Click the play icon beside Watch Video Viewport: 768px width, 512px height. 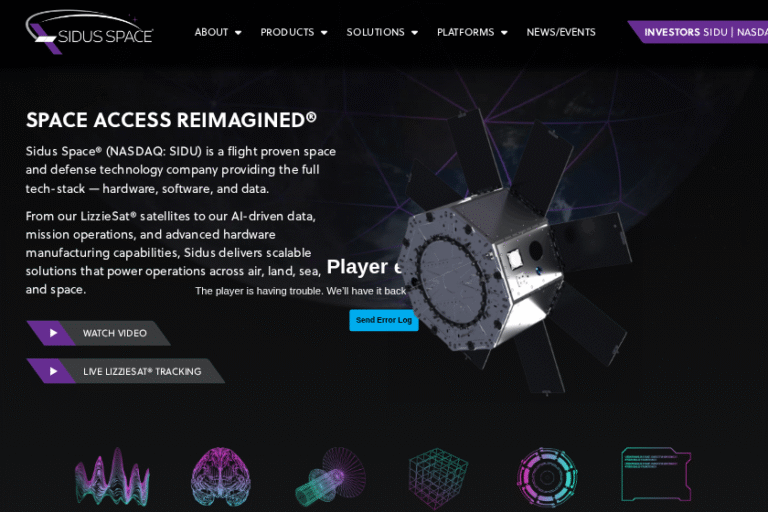click(53, 333)
